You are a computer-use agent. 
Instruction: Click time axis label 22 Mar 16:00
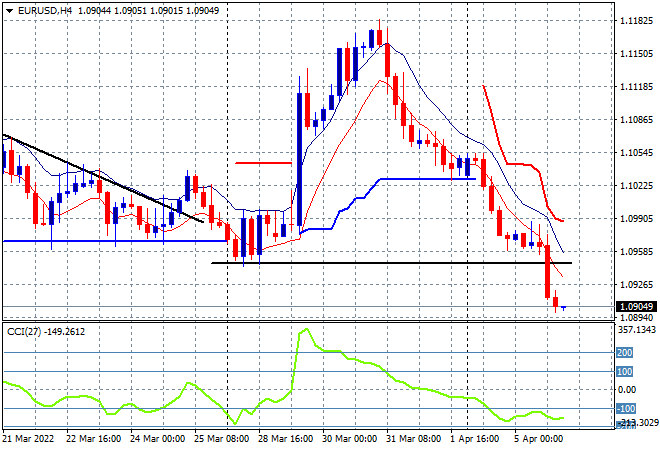(93, 439)
